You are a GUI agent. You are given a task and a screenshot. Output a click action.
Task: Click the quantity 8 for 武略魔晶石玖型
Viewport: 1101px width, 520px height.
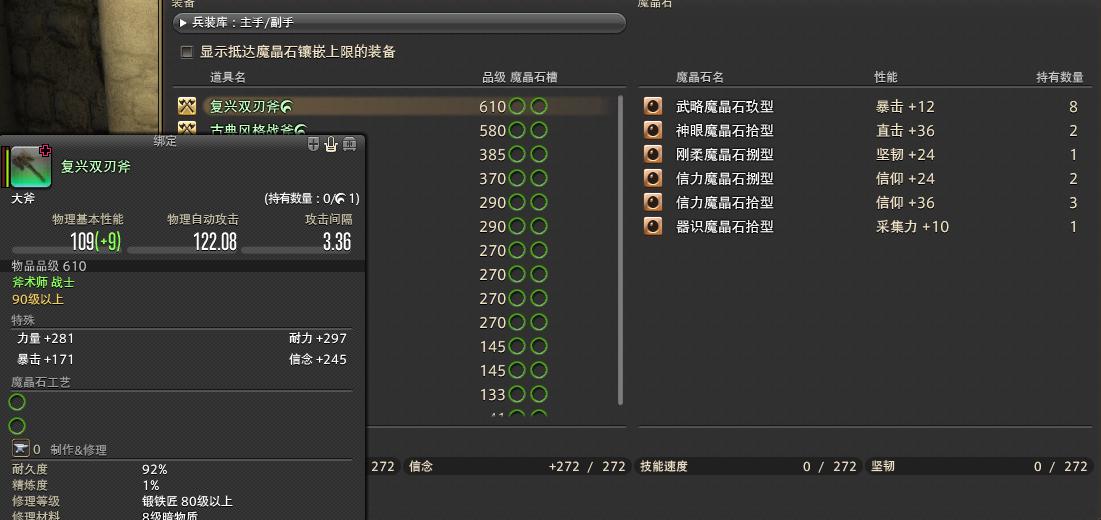tap(1073, 107)
